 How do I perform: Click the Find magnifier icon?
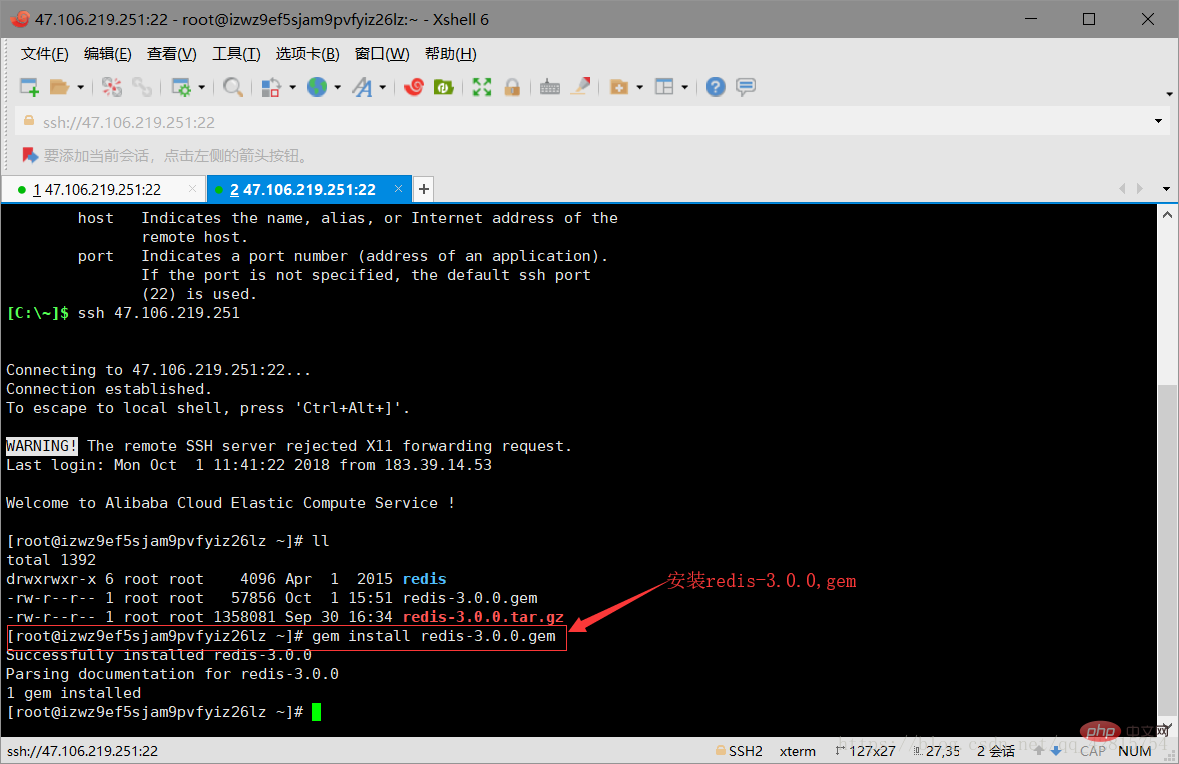[x=233, y=87]
